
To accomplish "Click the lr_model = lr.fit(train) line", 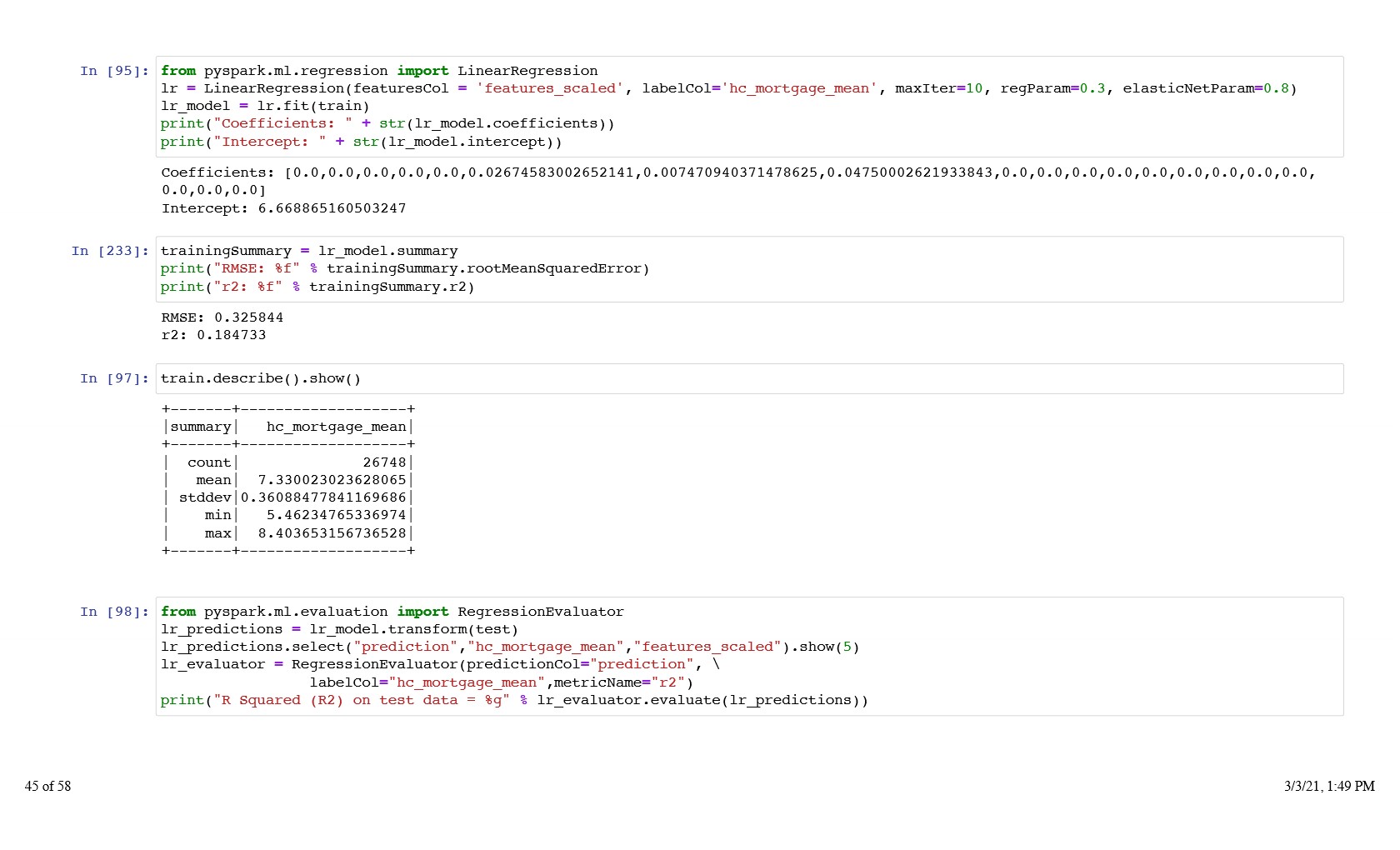I will pyautogui.click(x=265, y=106).
